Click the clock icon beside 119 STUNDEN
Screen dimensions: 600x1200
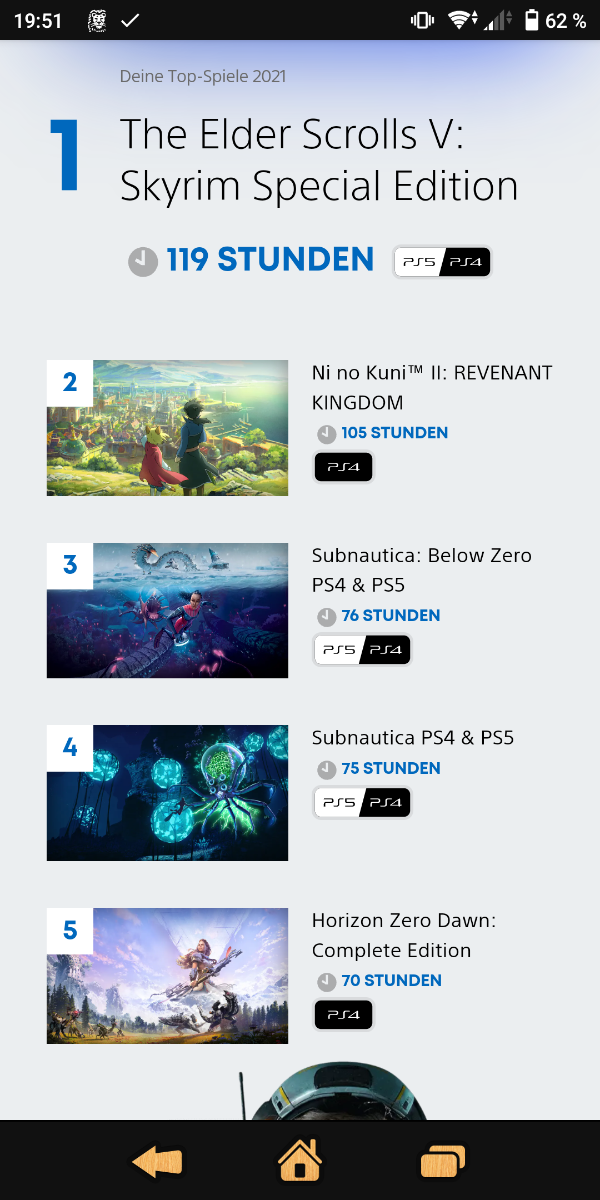point(143,262)
